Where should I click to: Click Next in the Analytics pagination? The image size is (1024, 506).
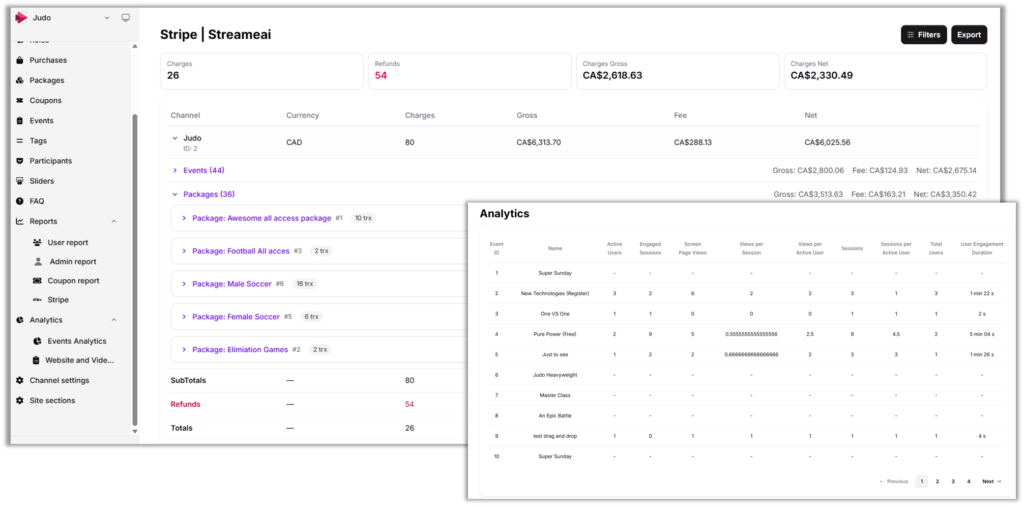[990, 481]
